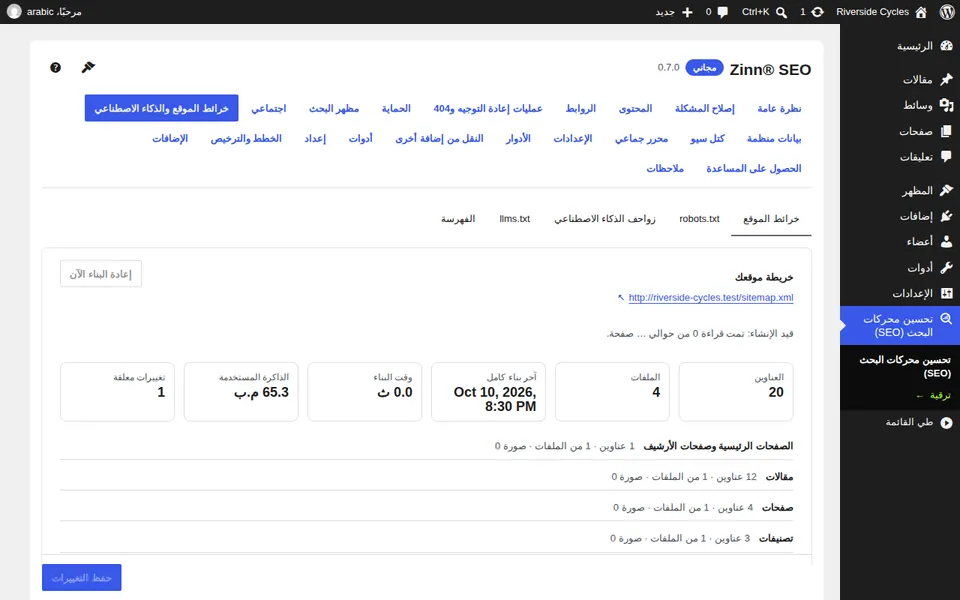The height and width of the screenshot is (600, 960).
Task: Click the صفحات 4 عناوين row
Action: 426,508
